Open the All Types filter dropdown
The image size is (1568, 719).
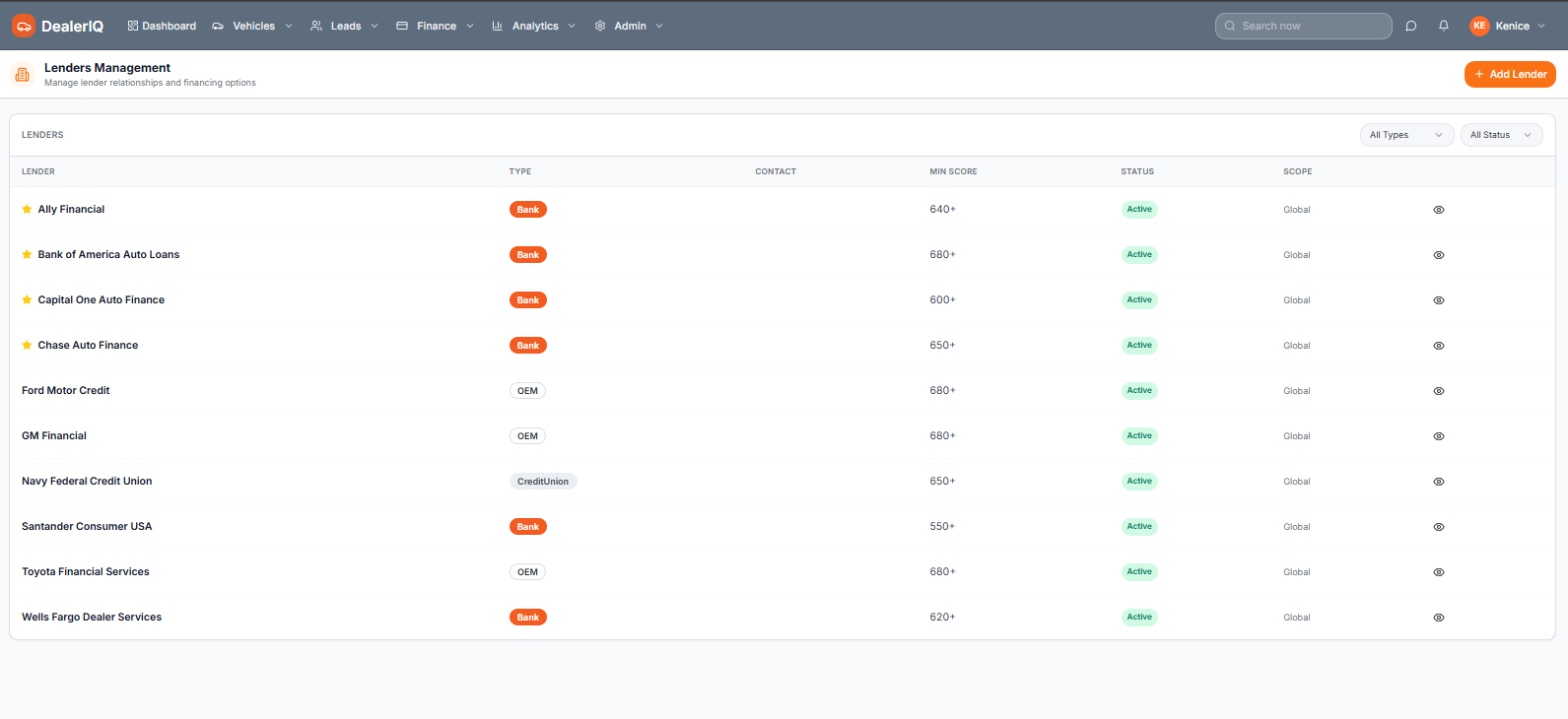[1406, 135]
